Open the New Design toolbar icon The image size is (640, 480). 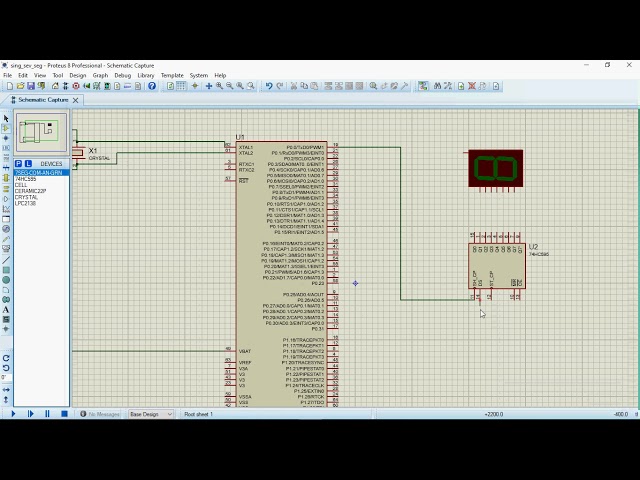pyautogui.click(x=10, y=86)
